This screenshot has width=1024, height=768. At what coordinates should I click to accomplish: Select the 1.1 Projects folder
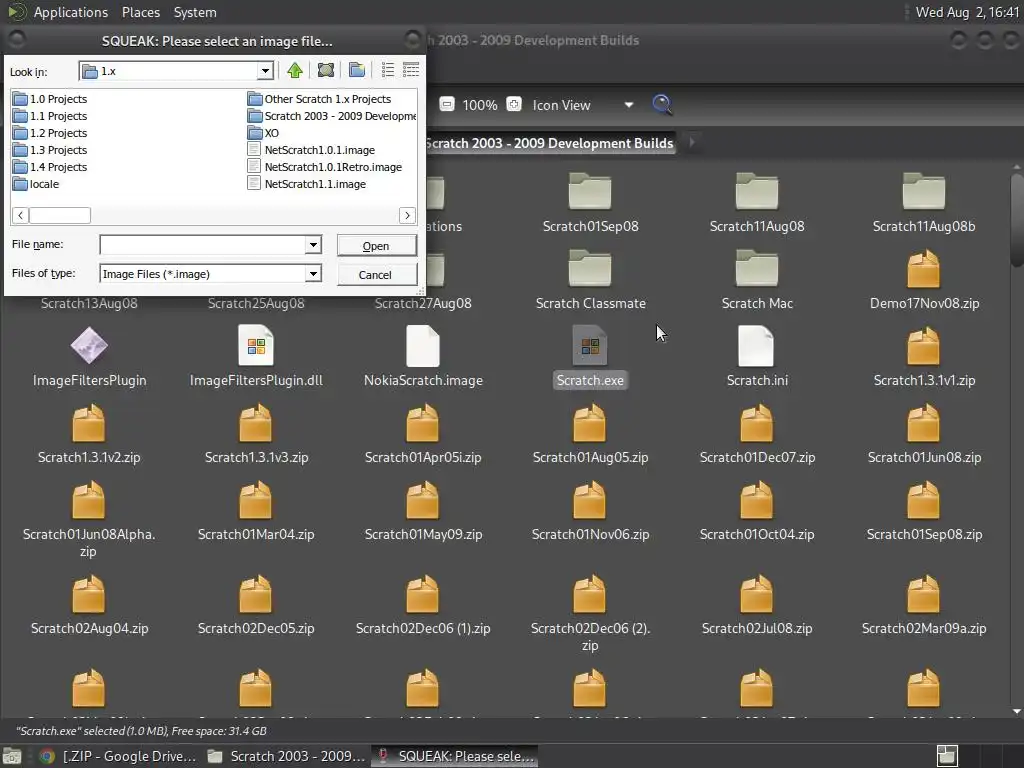pyautogui.click(x=50, y=116)
